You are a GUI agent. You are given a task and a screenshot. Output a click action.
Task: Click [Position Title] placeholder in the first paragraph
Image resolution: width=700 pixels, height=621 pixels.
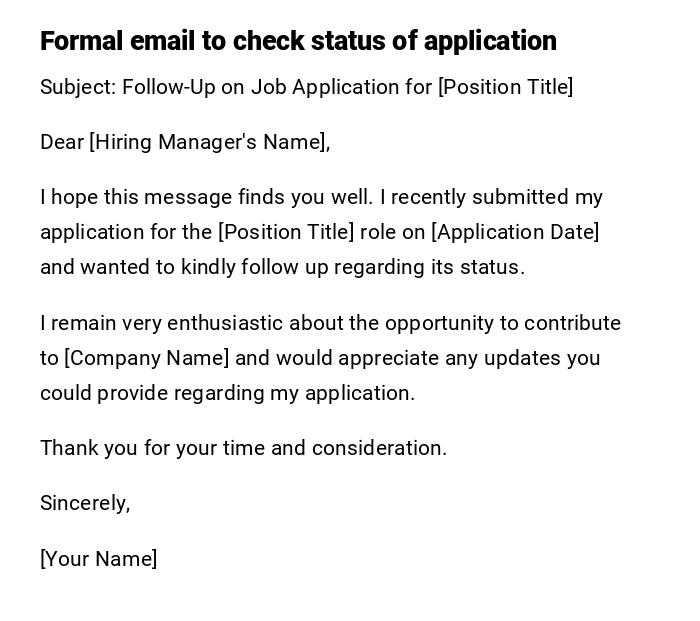tap(286, 232)
